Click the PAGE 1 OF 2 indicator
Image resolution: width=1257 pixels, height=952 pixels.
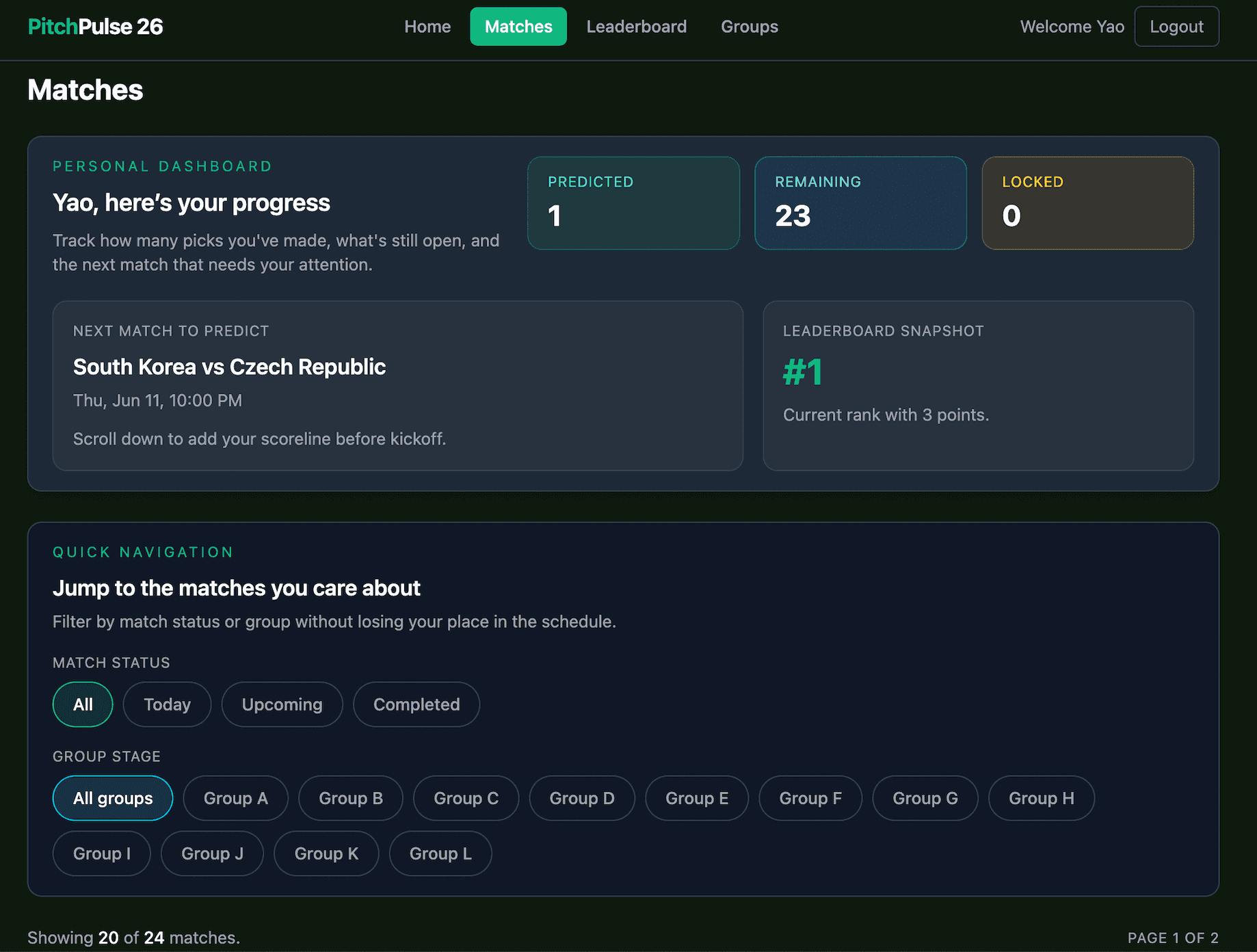pos(1173,938)
